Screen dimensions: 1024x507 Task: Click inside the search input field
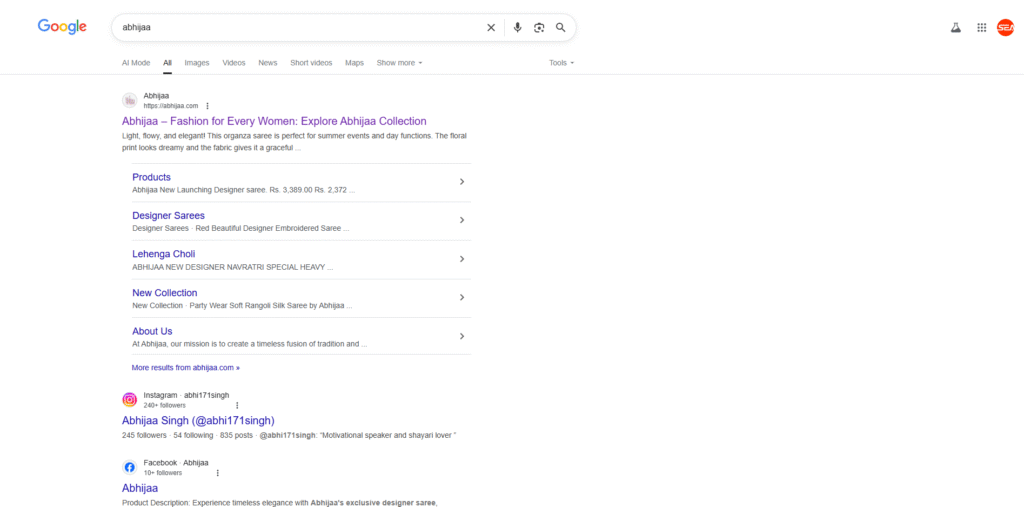[300, 27]
